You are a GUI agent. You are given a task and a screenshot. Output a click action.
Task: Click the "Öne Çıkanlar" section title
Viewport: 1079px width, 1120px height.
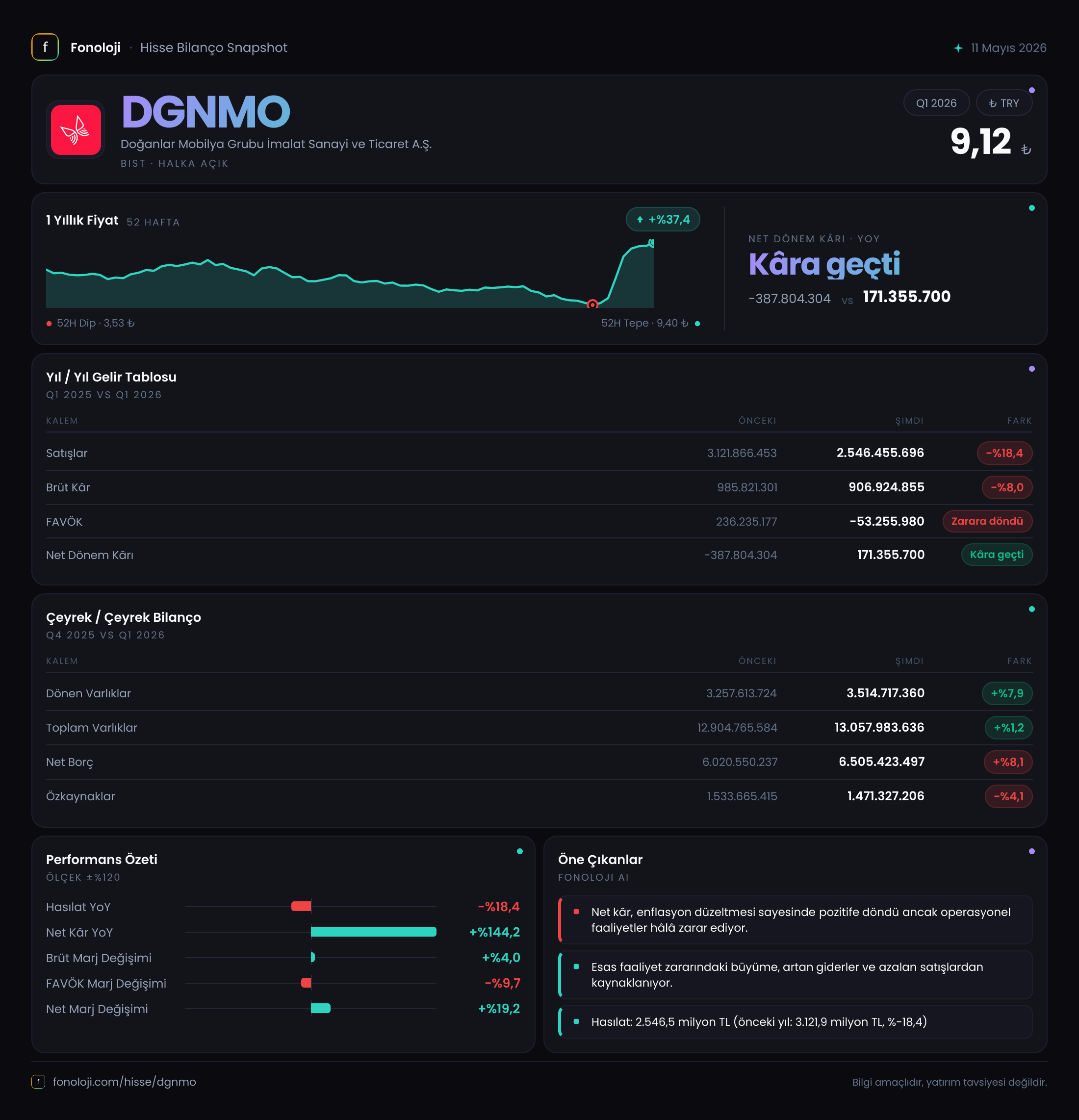(x=600, y=860)
